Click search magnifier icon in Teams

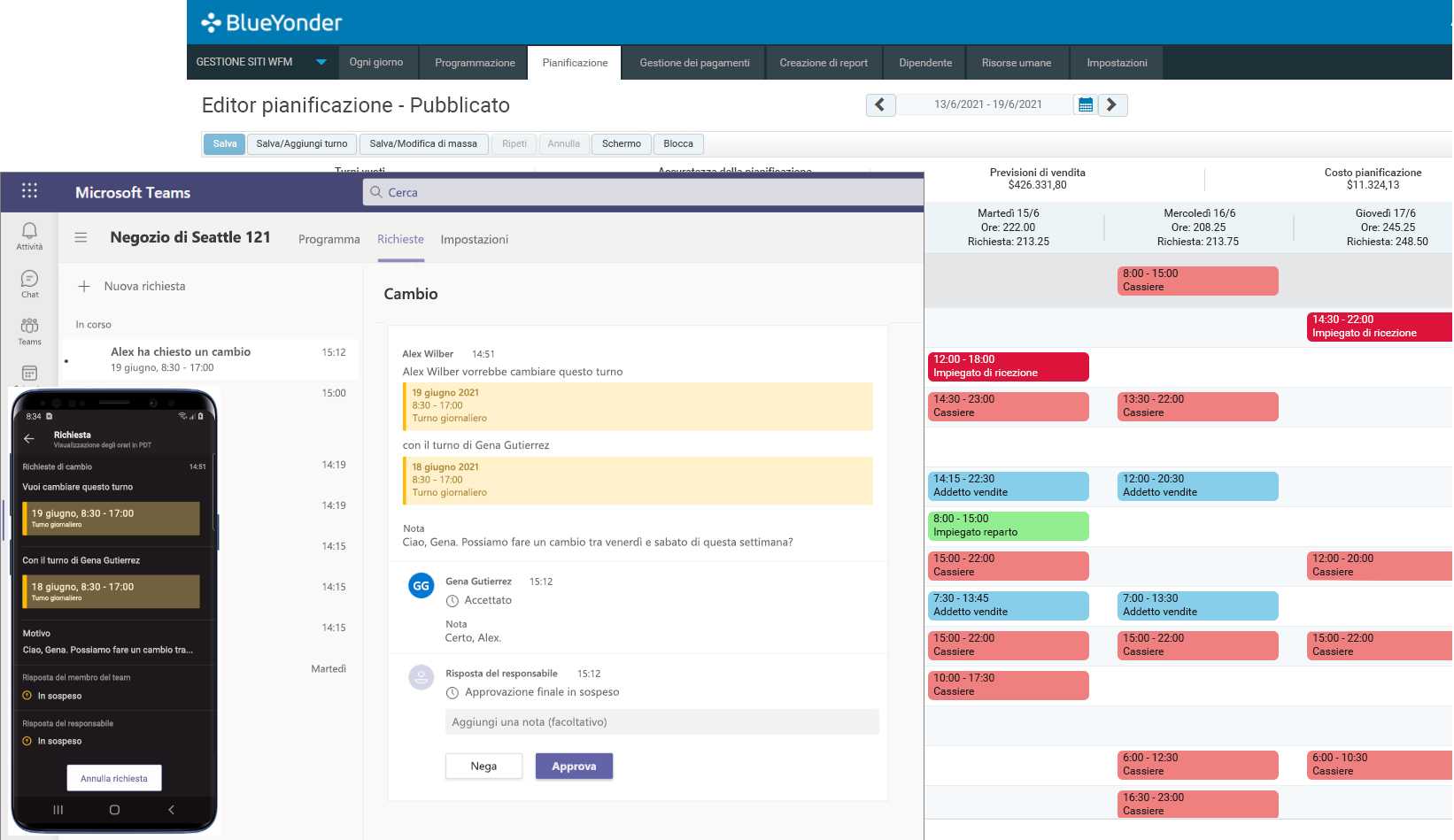376,192
